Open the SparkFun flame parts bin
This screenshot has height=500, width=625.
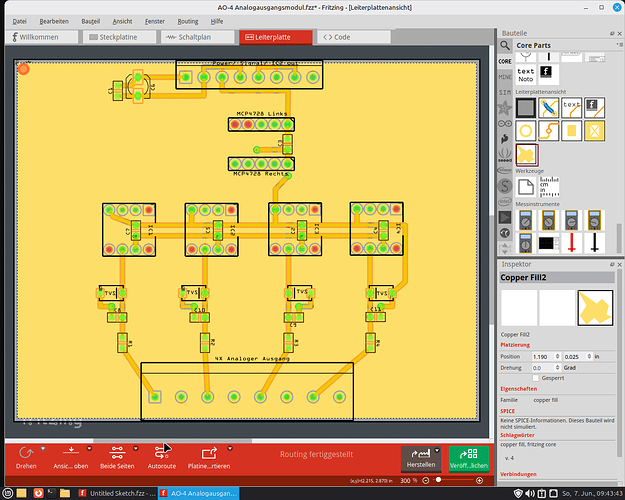click(505, 139)
